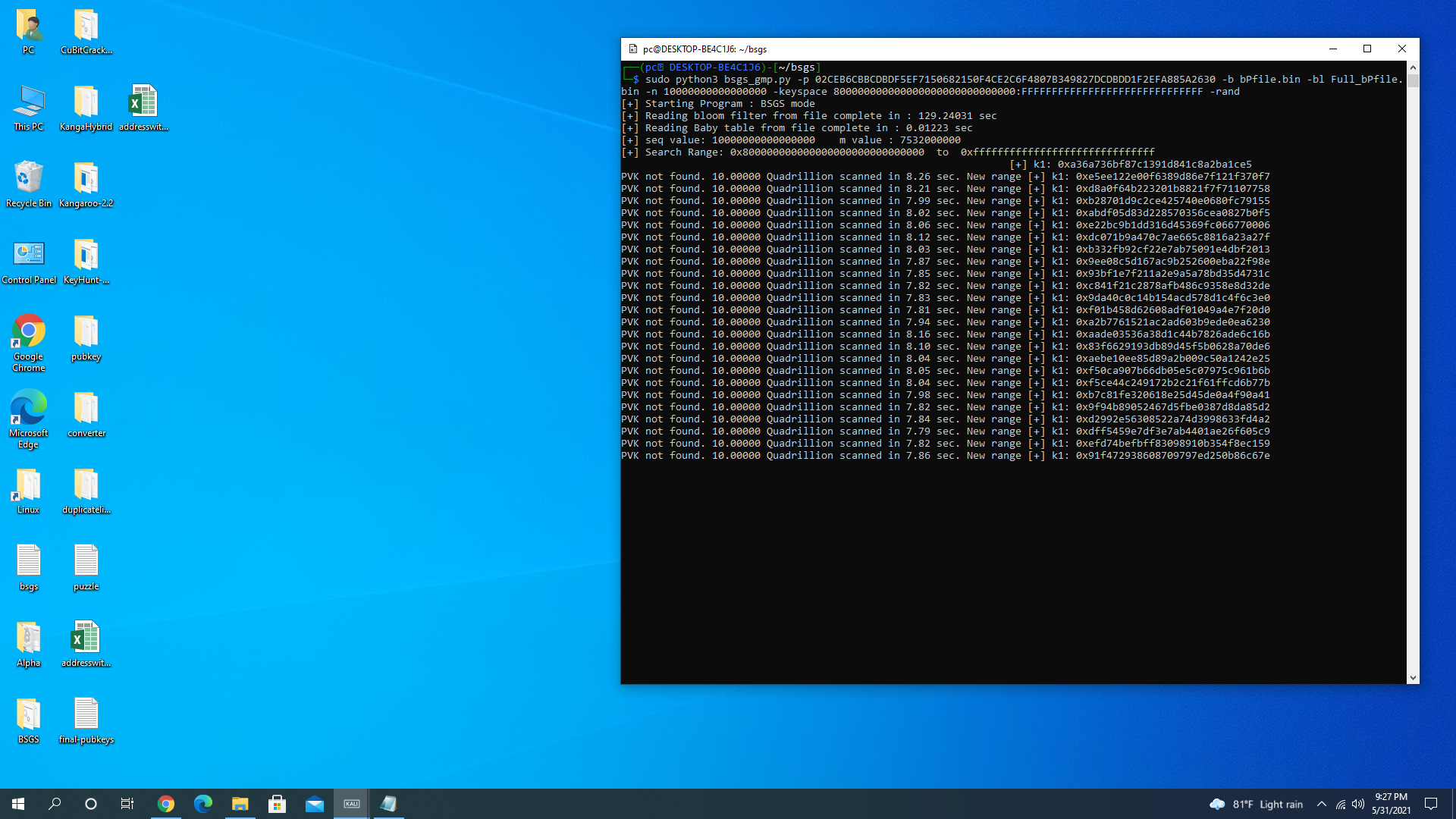Open the Mail app in taskbar
Viewport: 1456px width, 819px height.
pyautogui.click(x=315, y=804)
